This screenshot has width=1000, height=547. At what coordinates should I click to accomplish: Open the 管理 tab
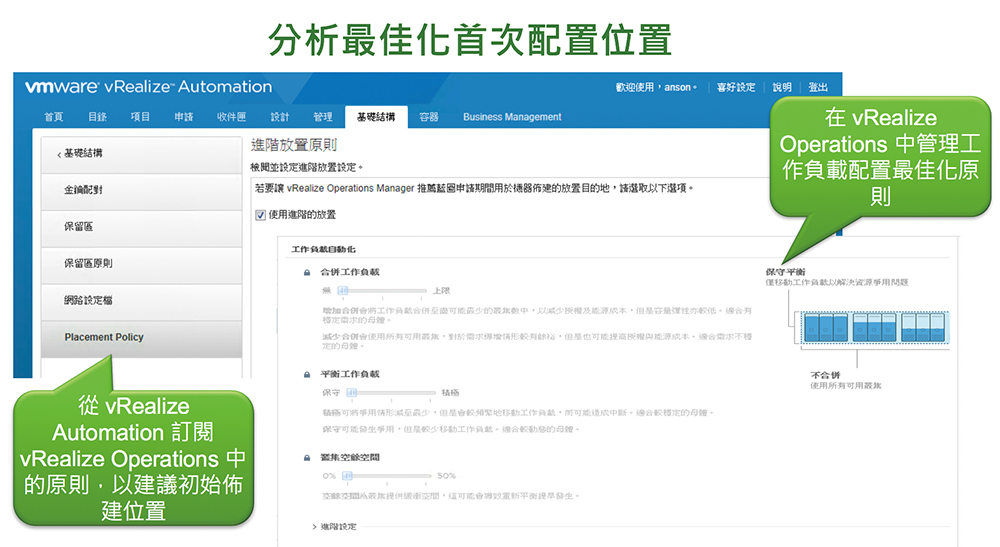click(323, 117)
